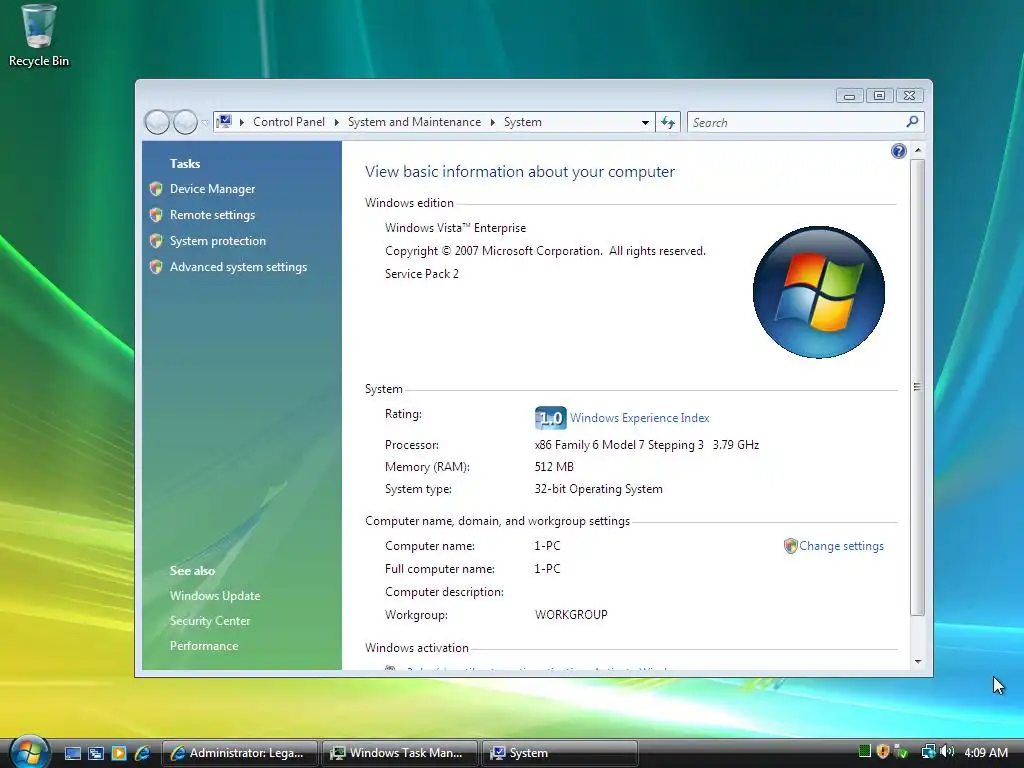Open Device Manager task link
This screenshot has width=1024, height=768.
212,189
